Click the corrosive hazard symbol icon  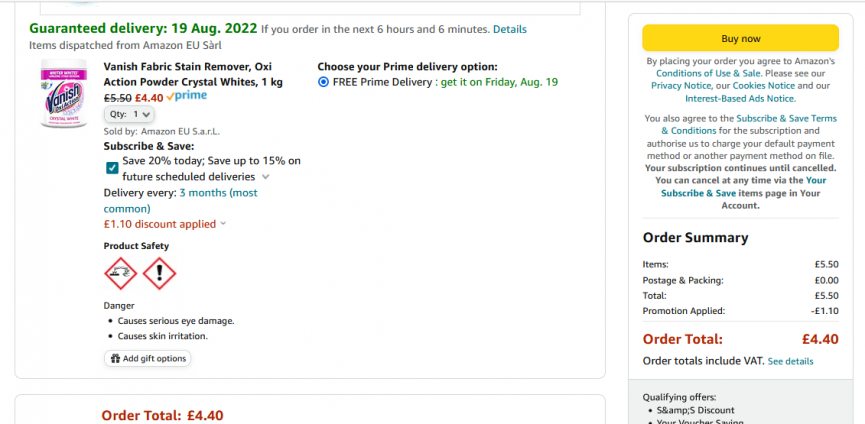point(121,273)
